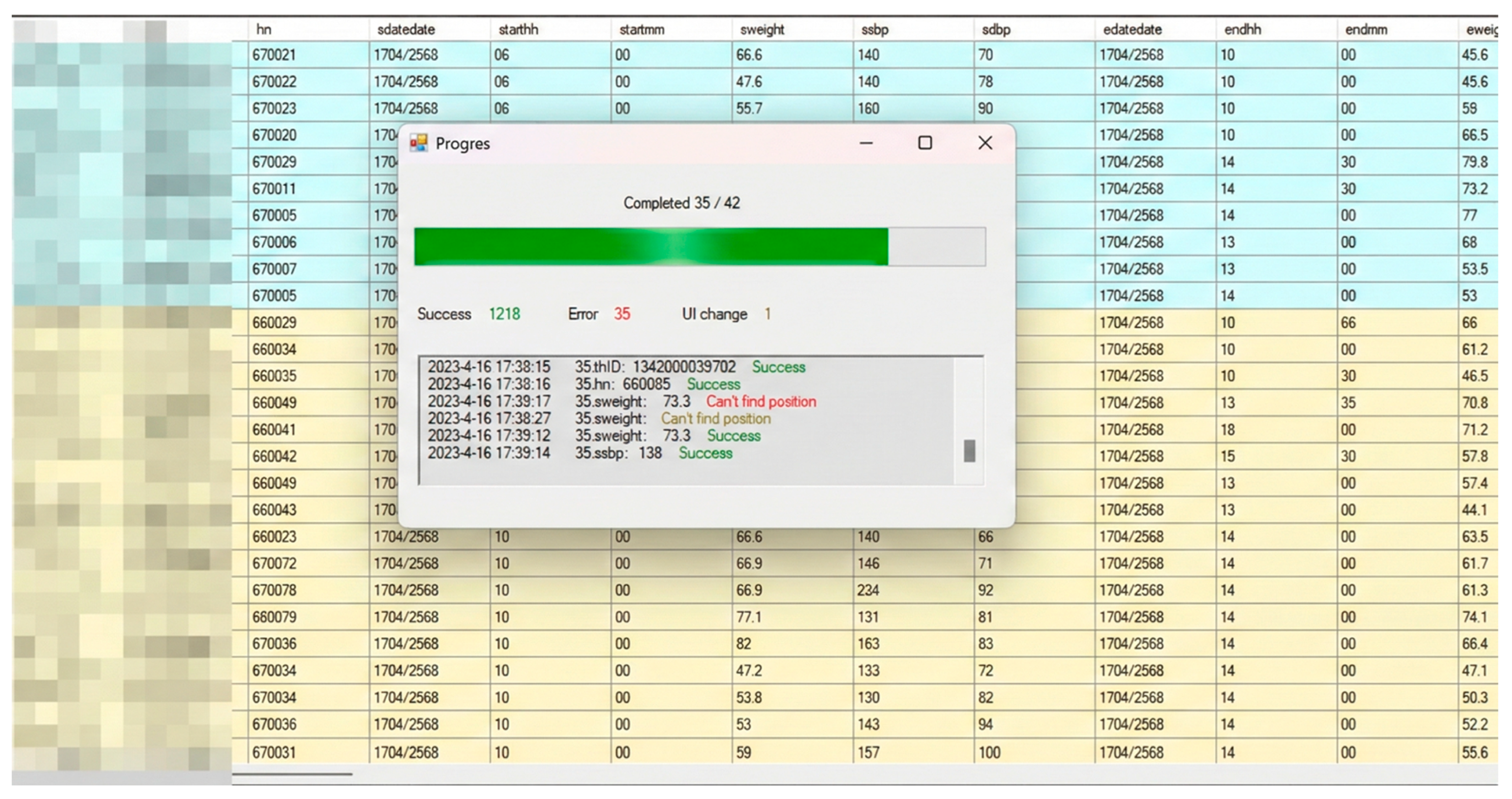Maximize the Progres dialog window
This screenshot has width=1512, height=799.
925,143
